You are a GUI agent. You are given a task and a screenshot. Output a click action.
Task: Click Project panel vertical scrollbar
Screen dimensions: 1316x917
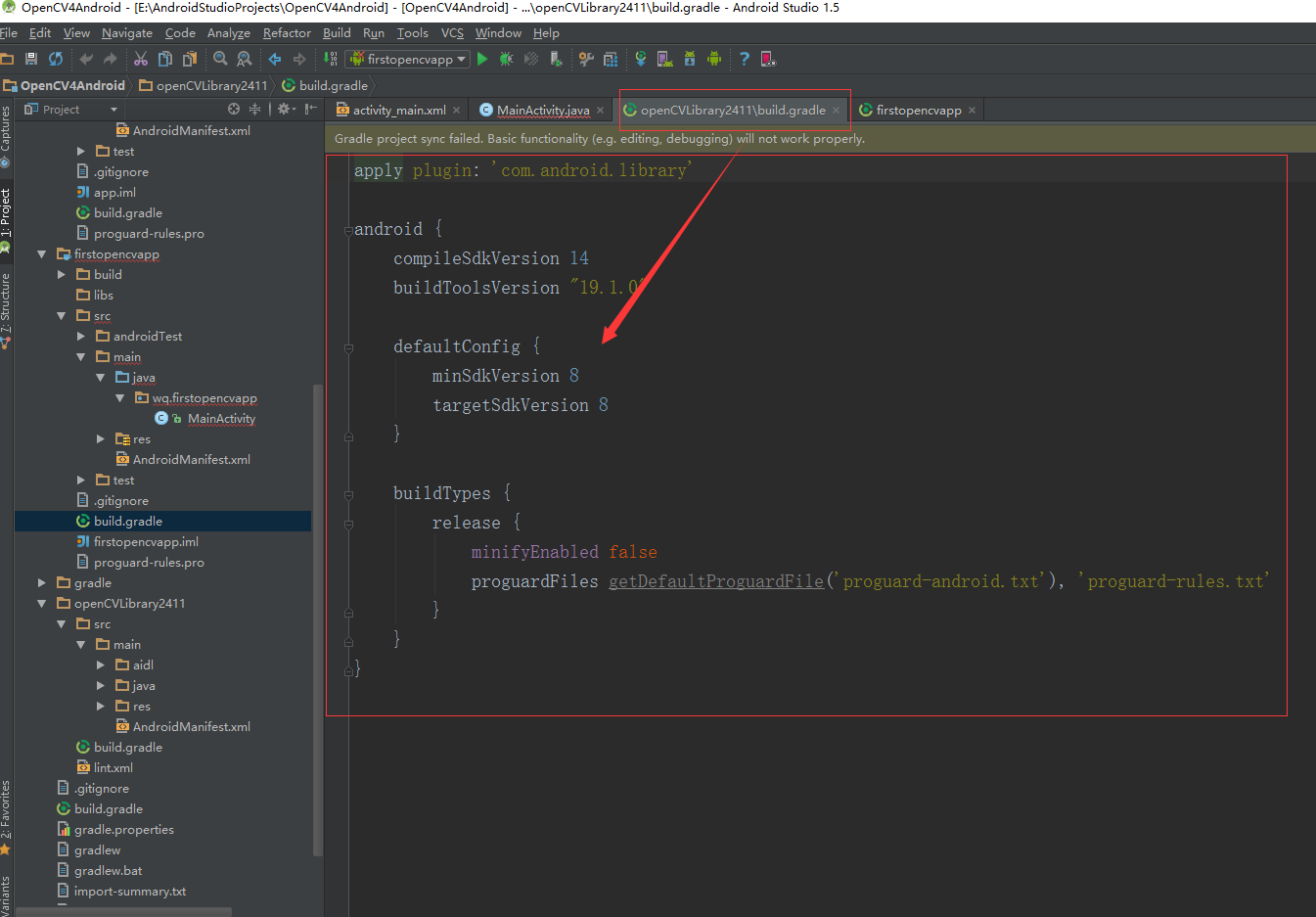317,619
